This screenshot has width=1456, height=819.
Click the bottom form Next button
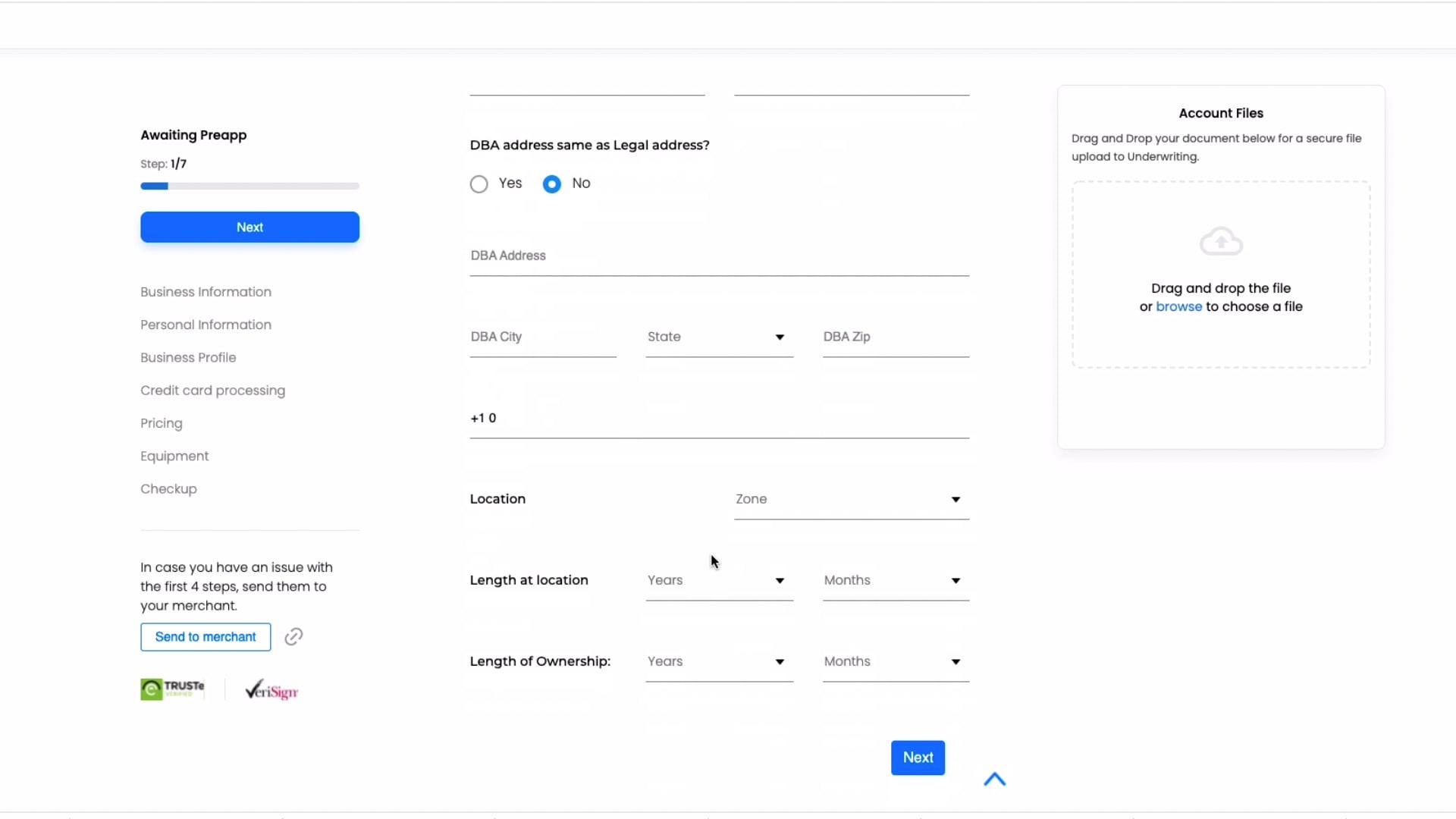point(918,758)
